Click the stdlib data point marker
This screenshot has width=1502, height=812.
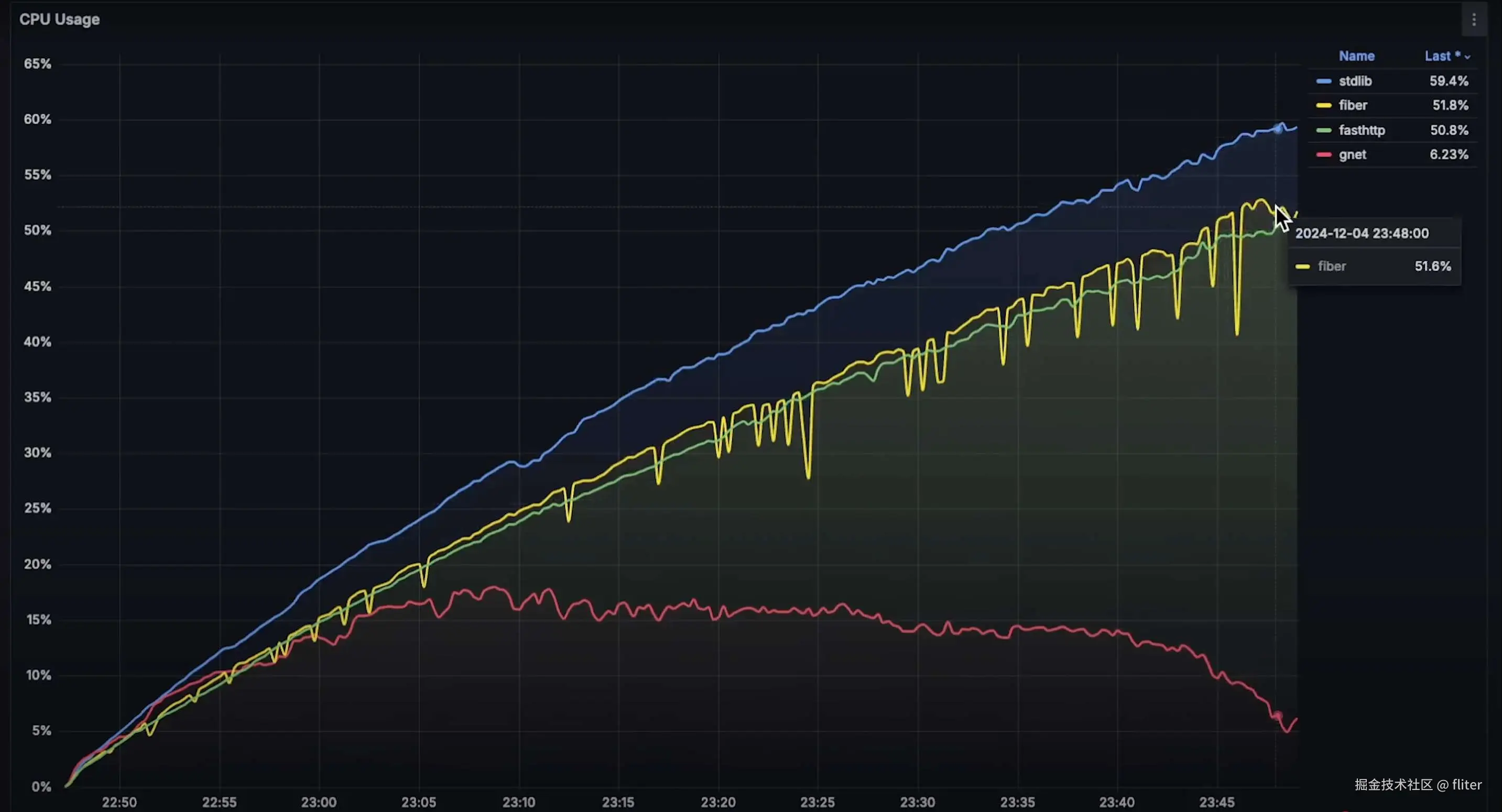[x=1278, y=129]
